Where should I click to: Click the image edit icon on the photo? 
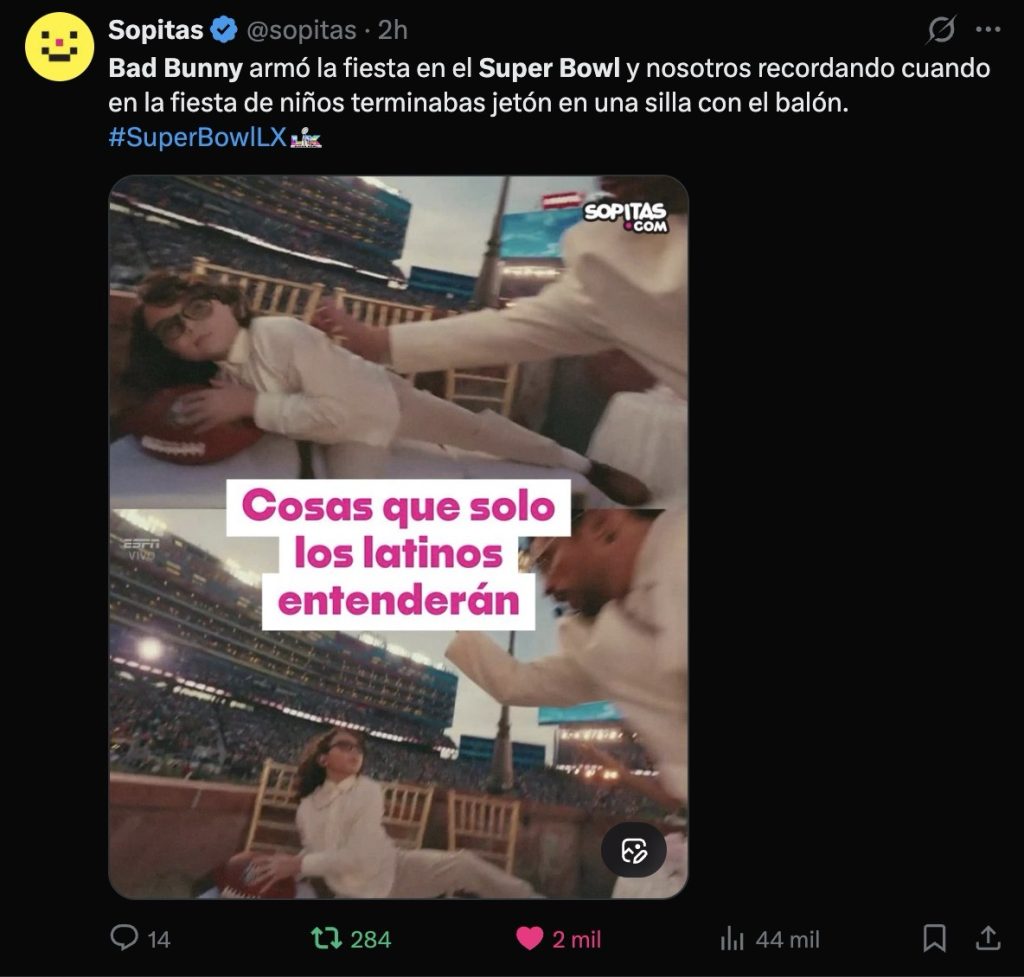tap(633, 850)
